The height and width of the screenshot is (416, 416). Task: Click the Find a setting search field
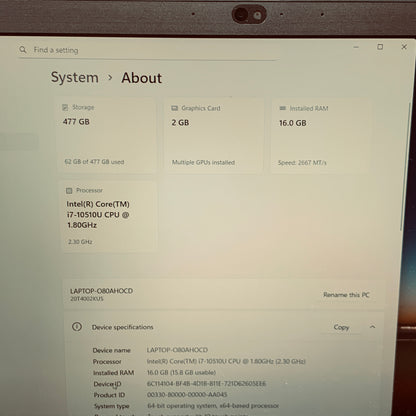(148, 50)
